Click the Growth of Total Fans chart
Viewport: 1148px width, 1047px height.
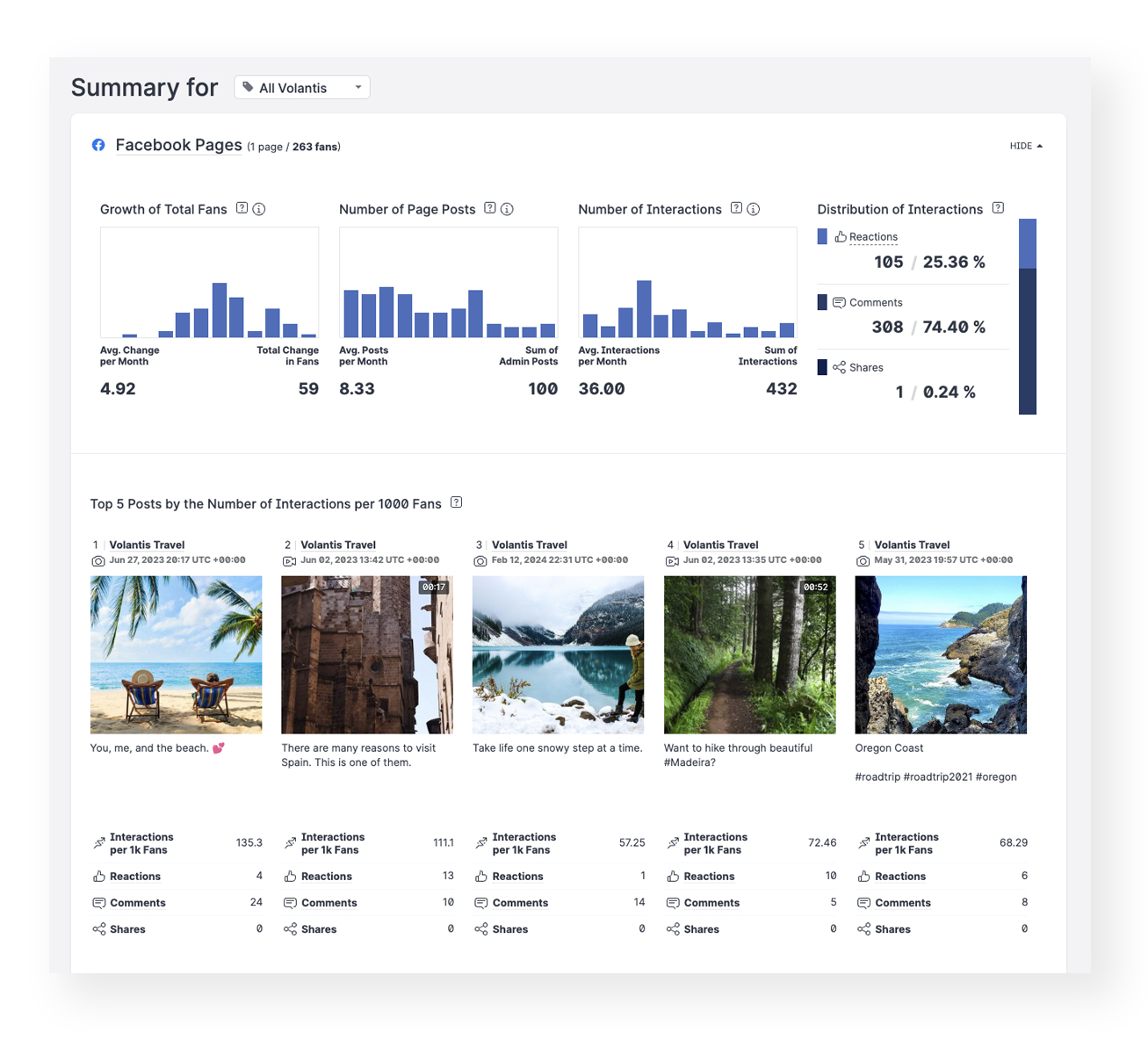click(209, 282)
